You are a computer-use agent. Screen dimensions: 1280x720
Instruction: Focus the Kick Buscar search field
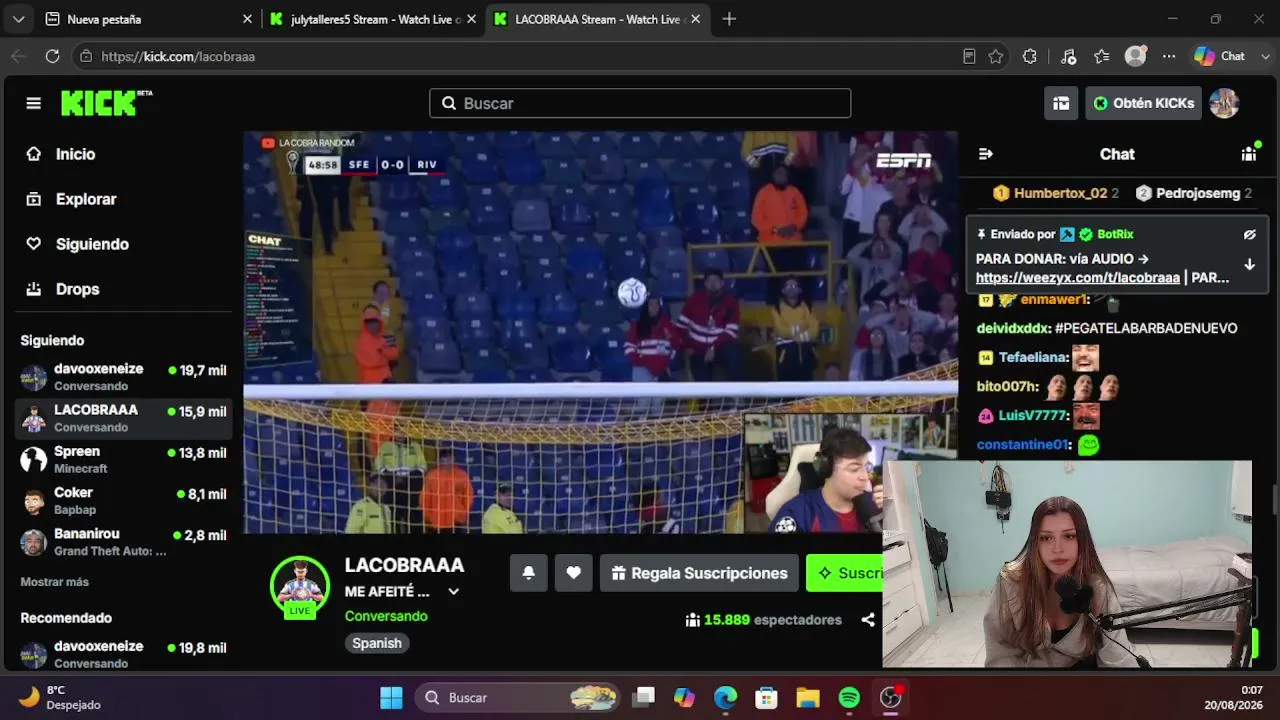point(640,103)
